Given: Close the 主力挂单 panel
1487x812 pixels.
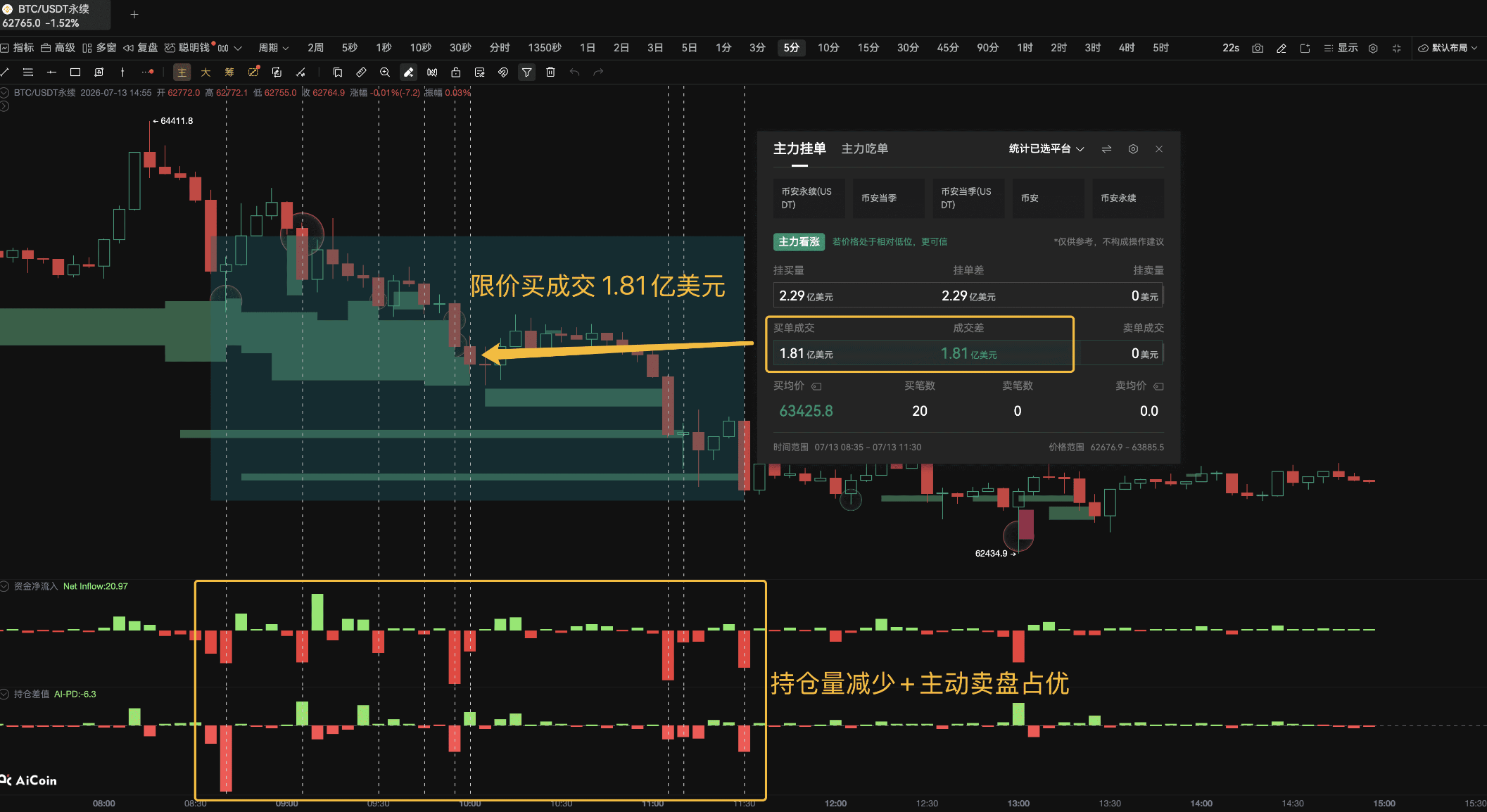Looking at the screenshot, I should [1159, 148].
